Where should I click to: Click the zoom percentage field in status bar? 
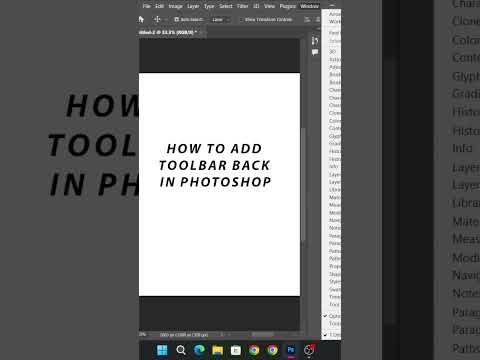(x=143, y=334)
